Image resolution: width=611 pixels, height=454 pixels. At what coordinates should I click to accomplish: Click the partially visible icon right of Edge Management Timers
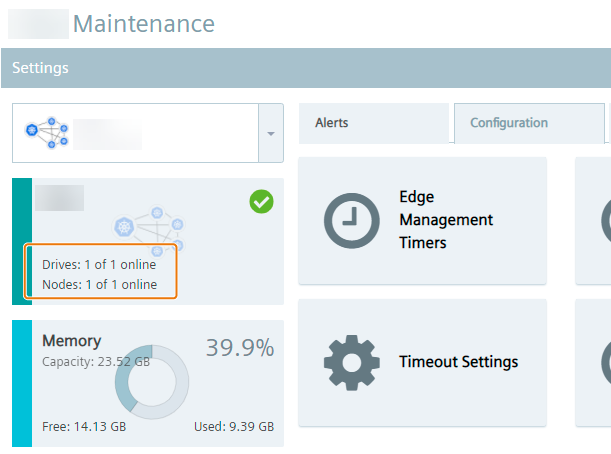click(605, 220)
